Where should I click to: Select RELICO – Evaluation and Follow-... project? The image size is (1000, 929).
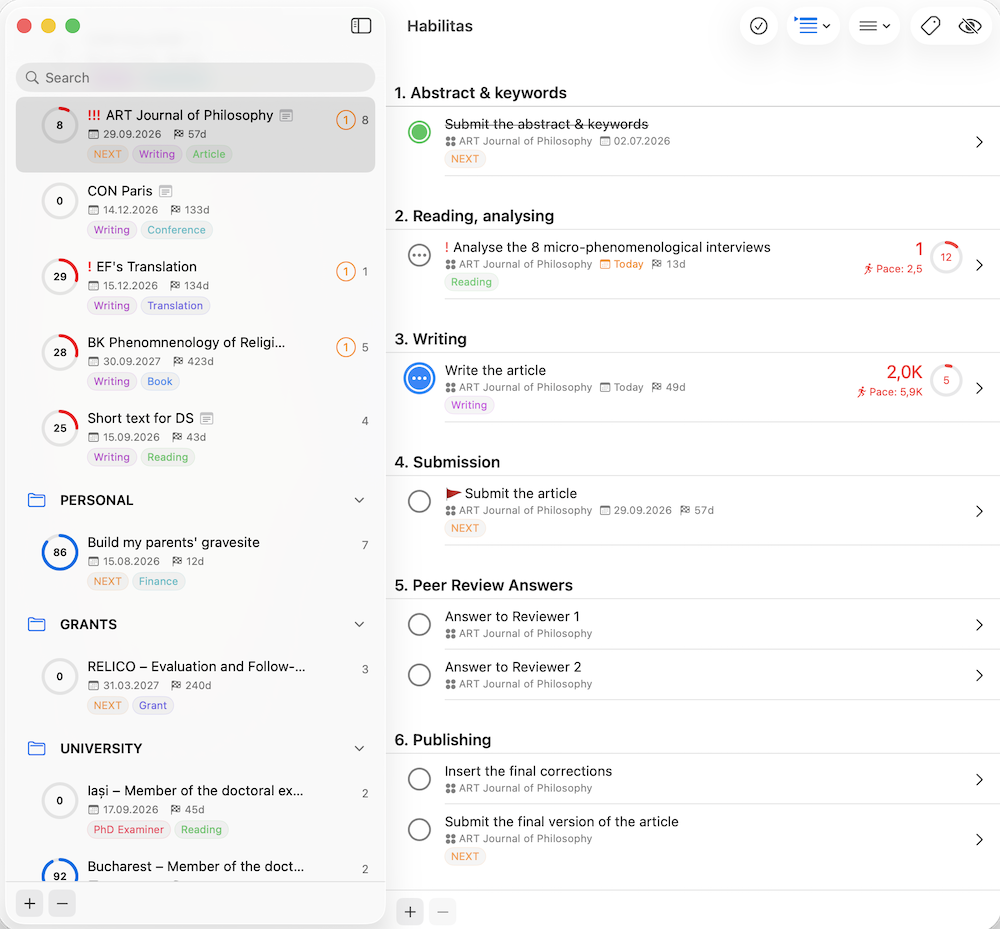pyautogui.click(x=195, y=685)
